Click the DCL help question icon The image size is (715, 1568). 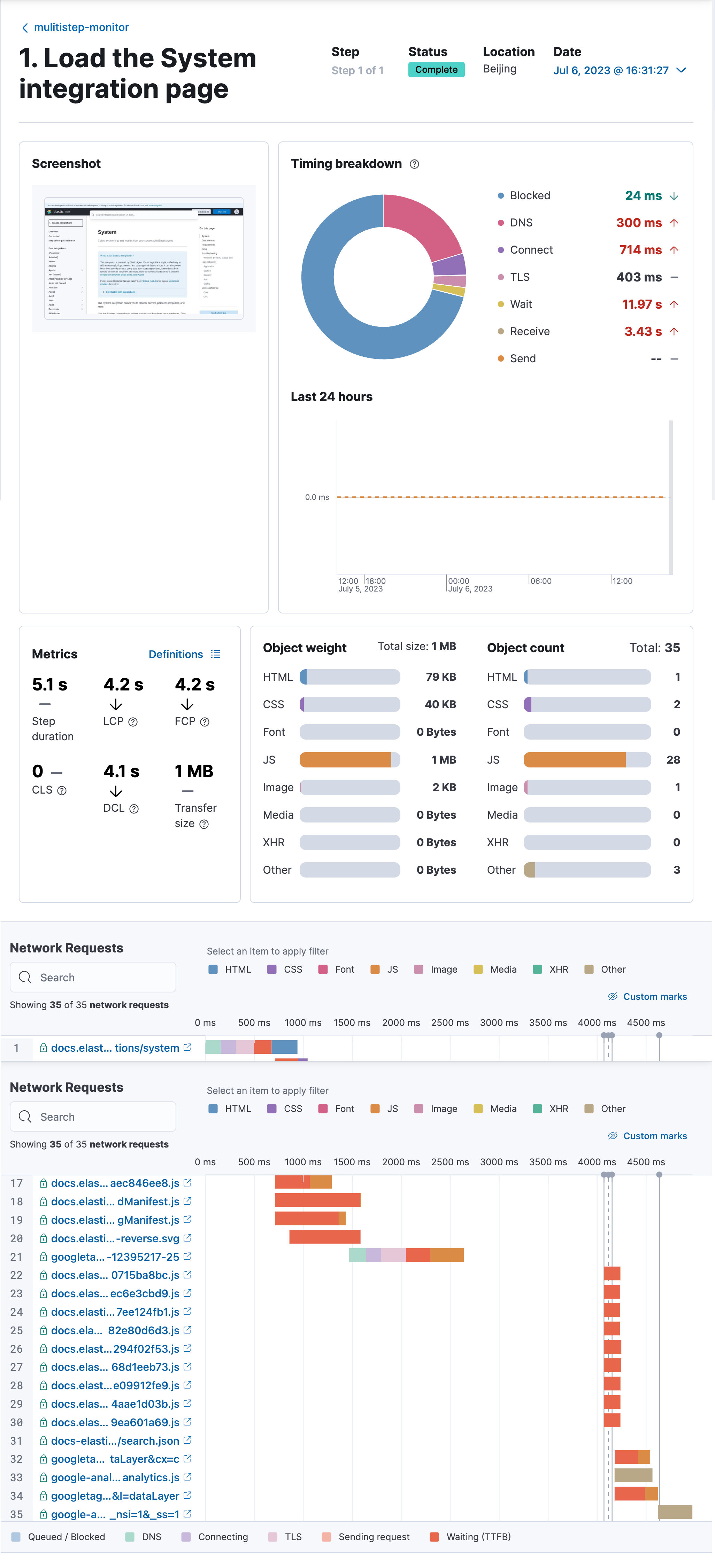coord(134,808)
